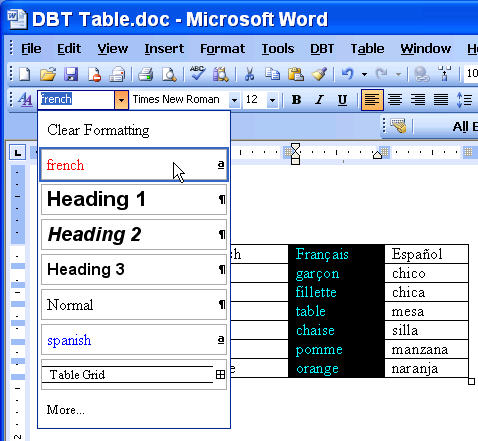Viewport: 478px width, 441px height.
Task: Click the keyboard-hand icon in lower toolbar
Action: [398, 126]
